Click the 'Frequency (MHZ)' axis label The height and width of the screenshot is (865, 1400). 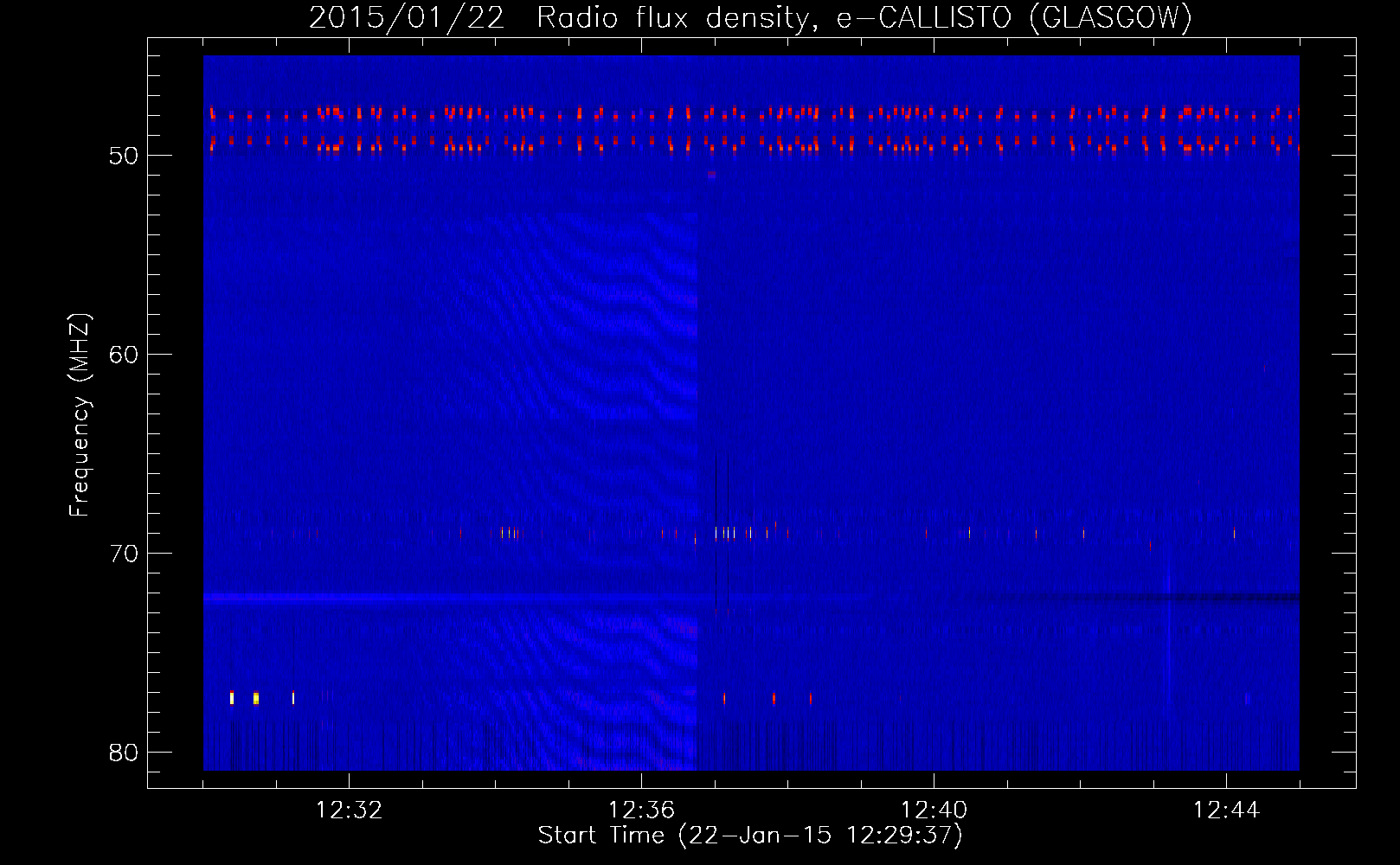pyautogui.click(x=79, y=415)
